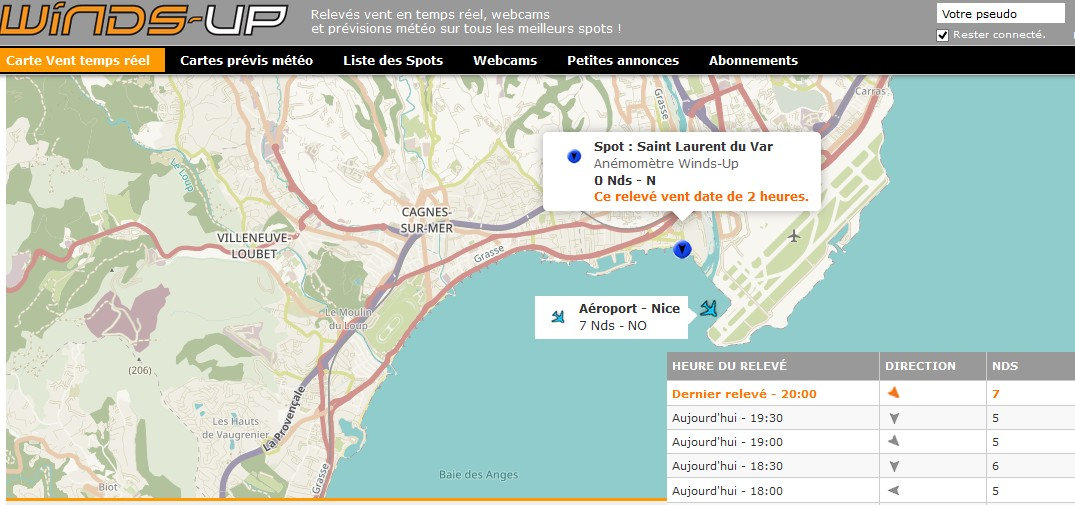The width and height of the screenshot is (1075, 505).
Task: Click the orange direction arrow for 20:00
Action: click(893, 393)
